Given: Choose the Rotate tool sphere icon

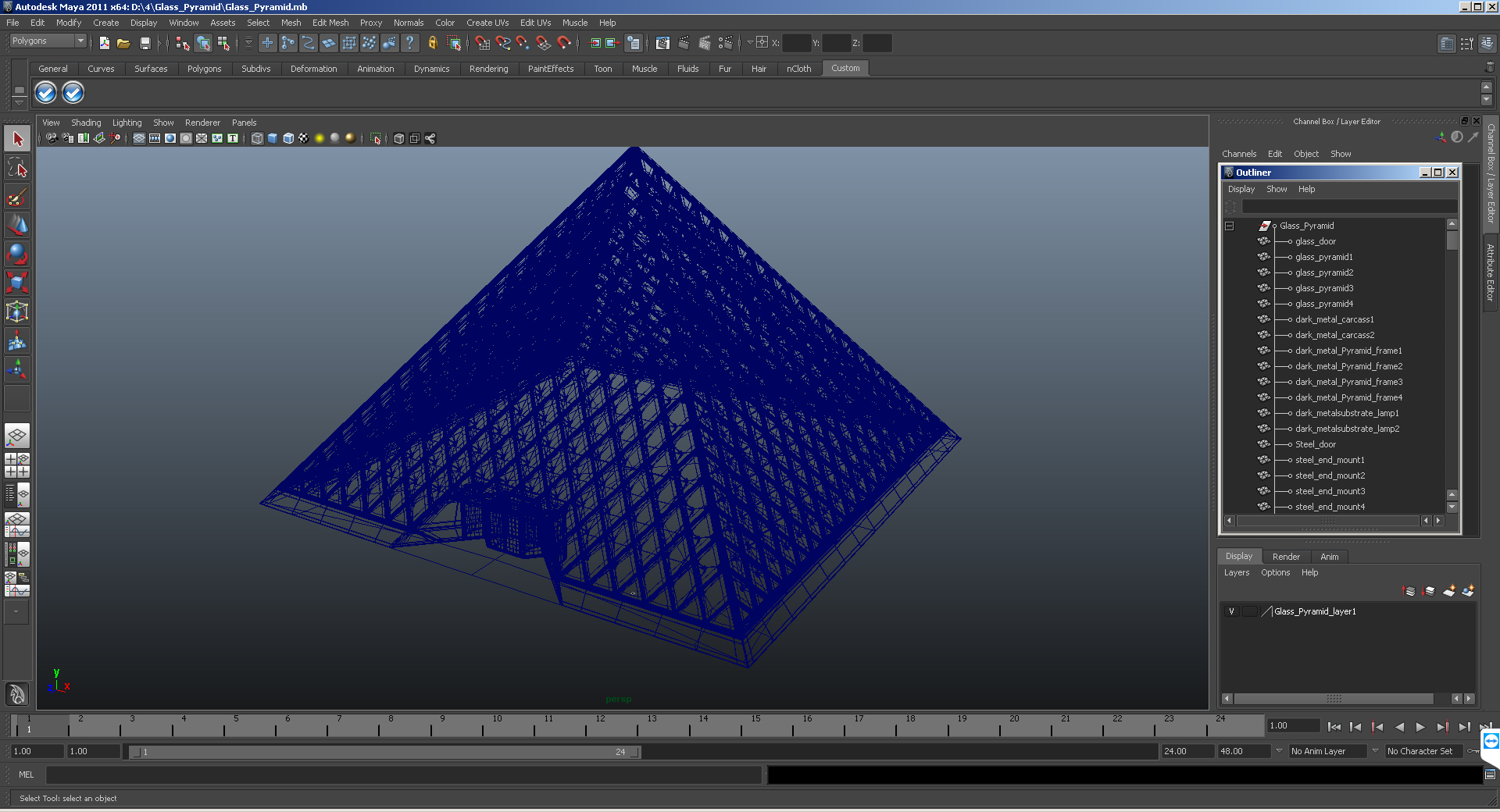Looking at the screenshot, I should 17,255.
